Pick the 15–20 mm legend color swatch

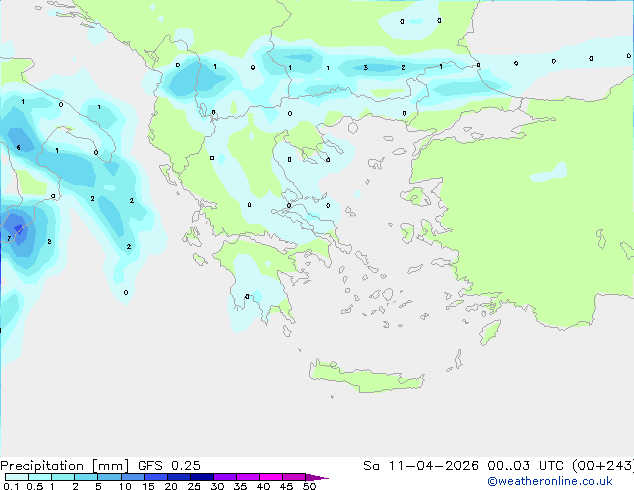[x=156, y=477]
